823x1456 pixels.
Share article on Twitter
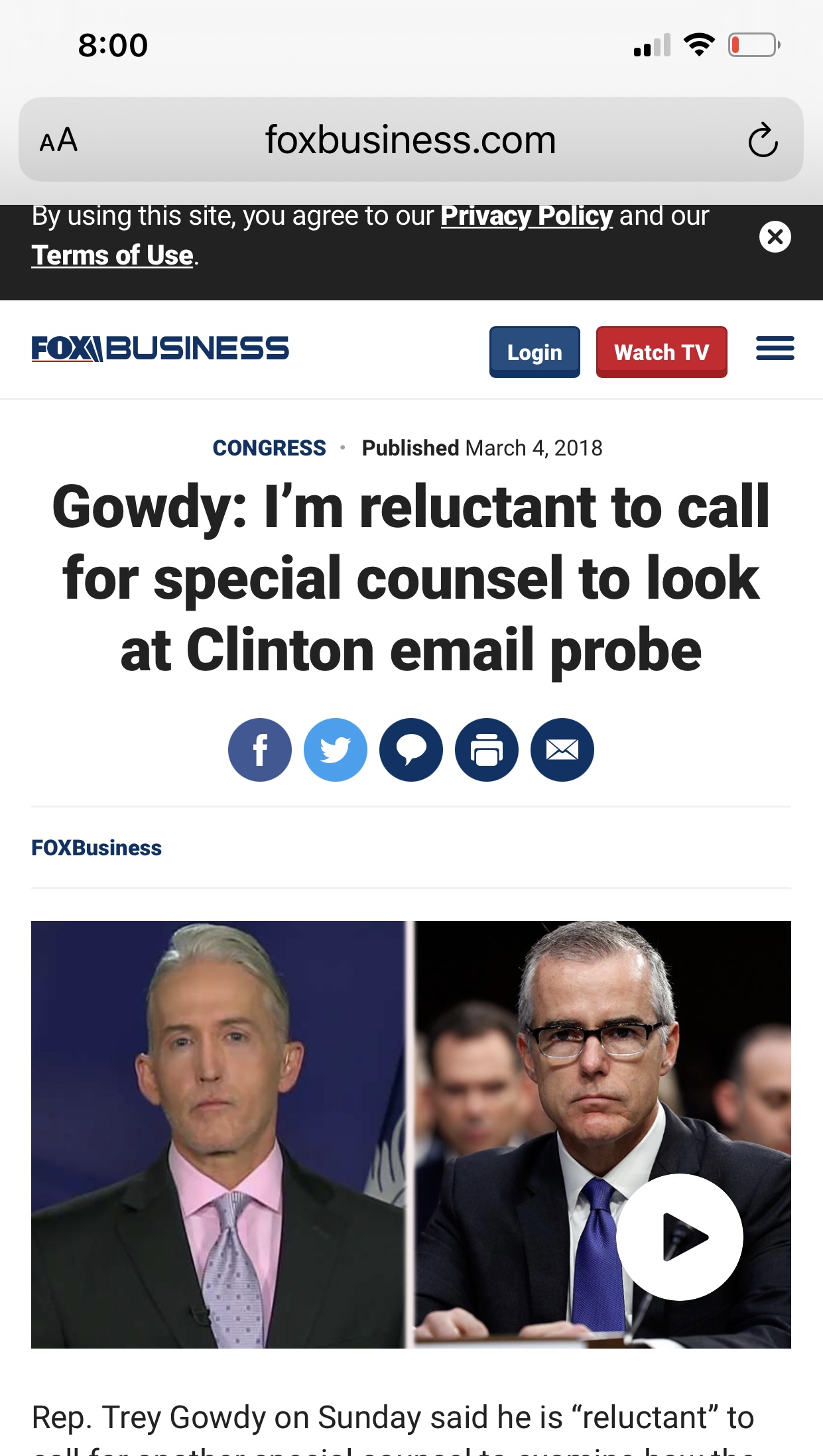point(336,750)
